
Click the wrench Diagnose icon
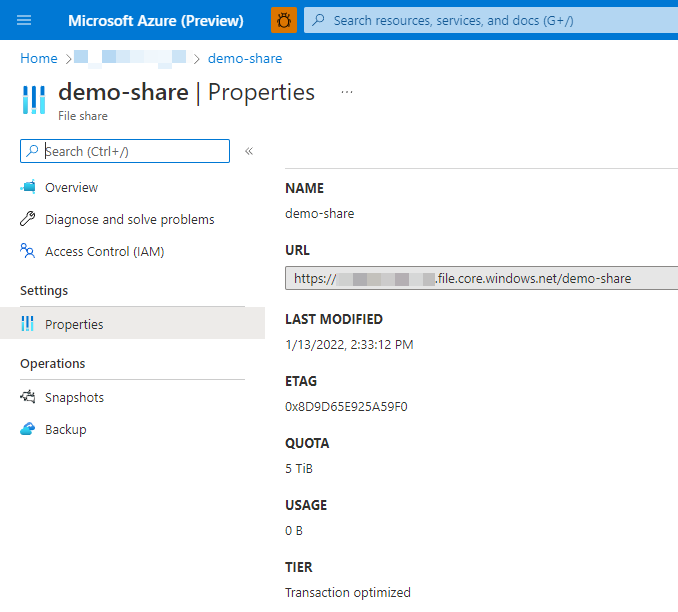tap(28, 219)
